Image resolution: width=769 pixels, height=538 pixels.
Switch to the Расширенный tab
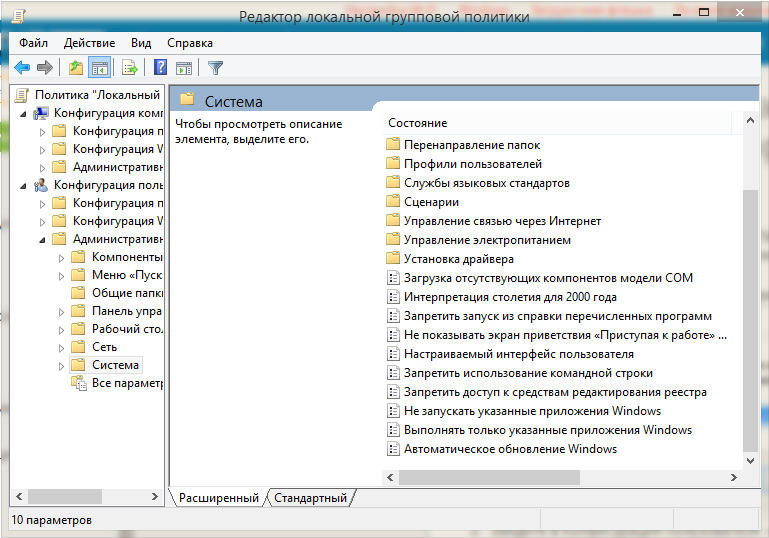click(x=218, y=498)
